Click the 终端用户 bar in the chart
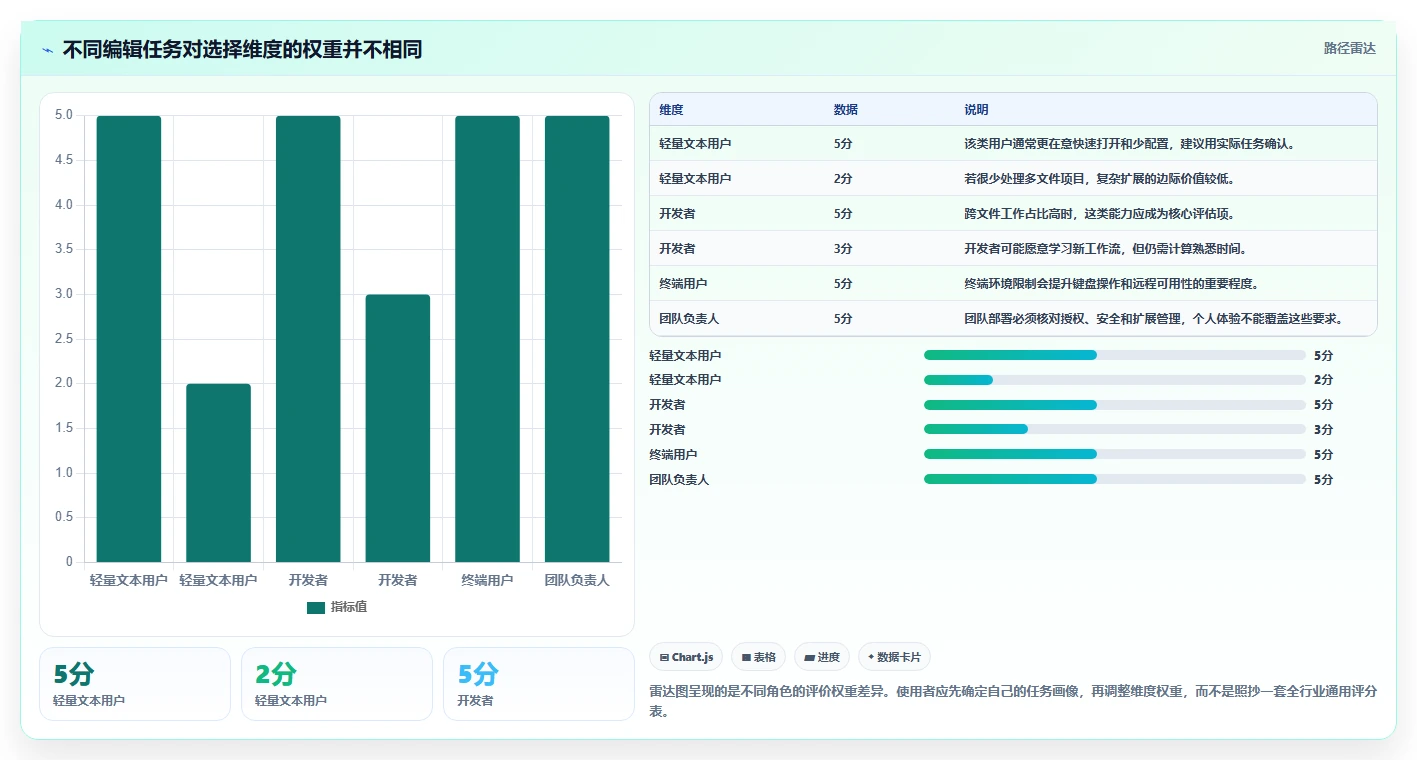The height and width of the screenshot is (760, 1417). (487, 339)
